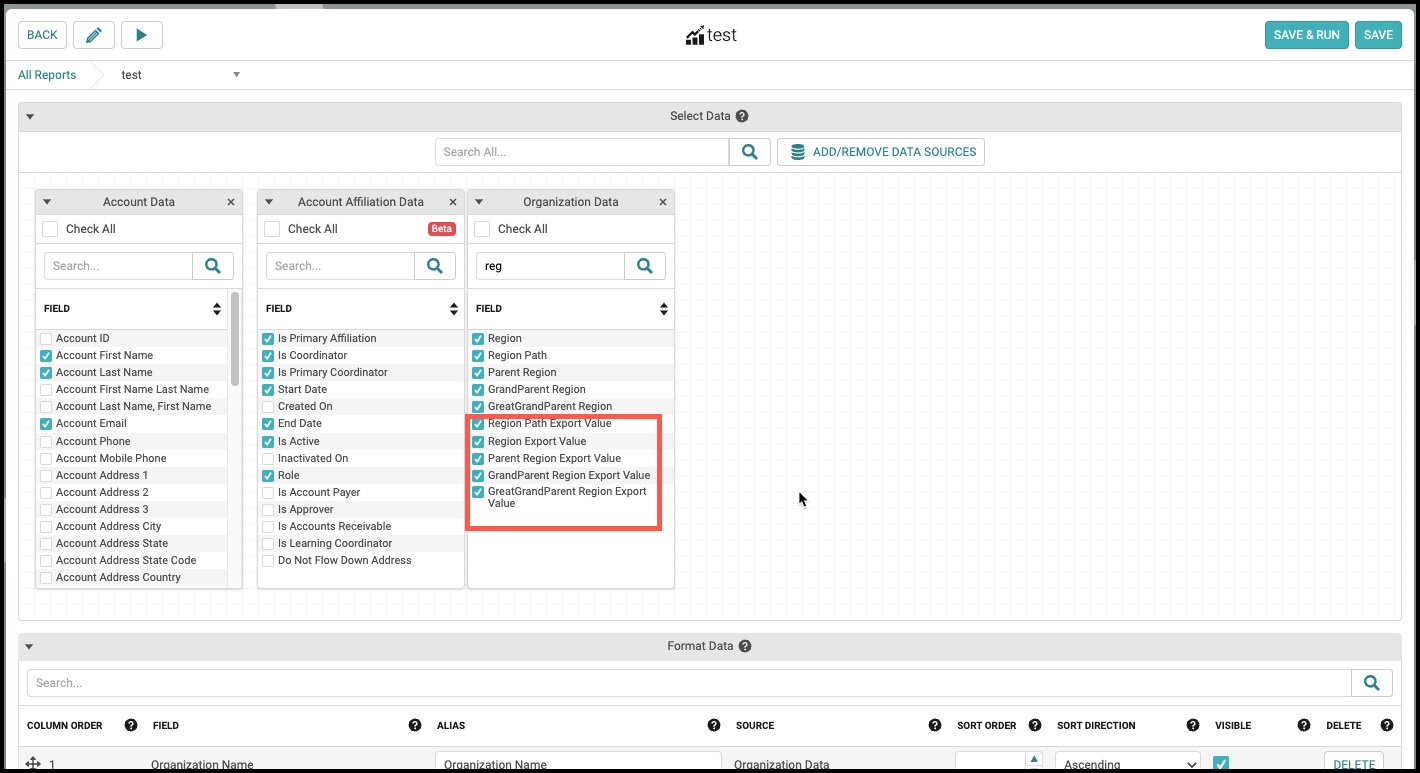Image resolution: width=1420 pixels, height=773 pixels.
Task: Click ADD/REMOVE DATA SOURCES button
Action: [x=881, y=152]
